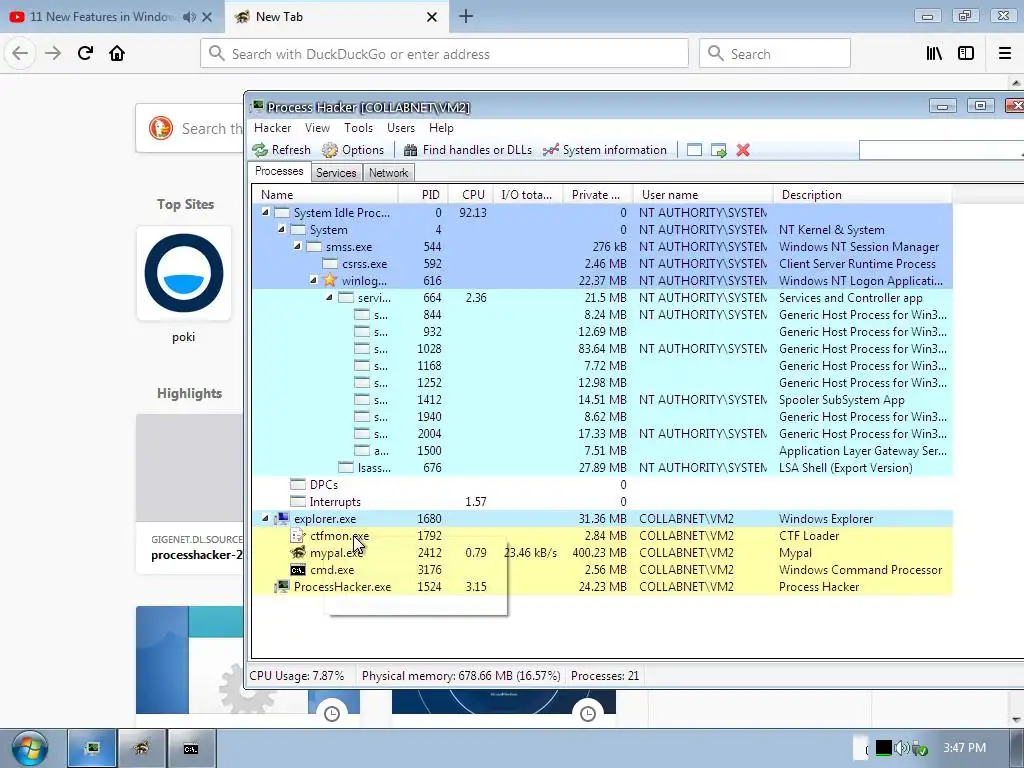
Task: Collapse the services tree node
Action: coord(329,297)
